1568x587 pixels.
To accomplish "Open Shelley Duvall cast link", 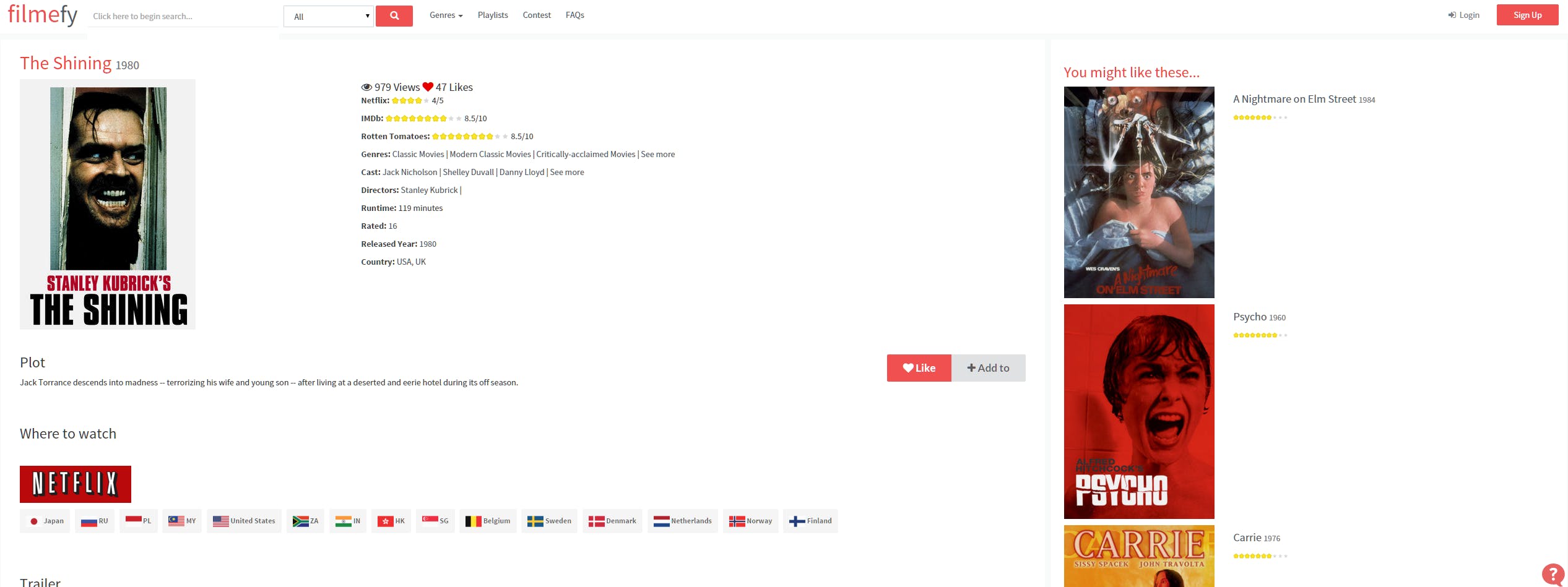I will point(469,172).
